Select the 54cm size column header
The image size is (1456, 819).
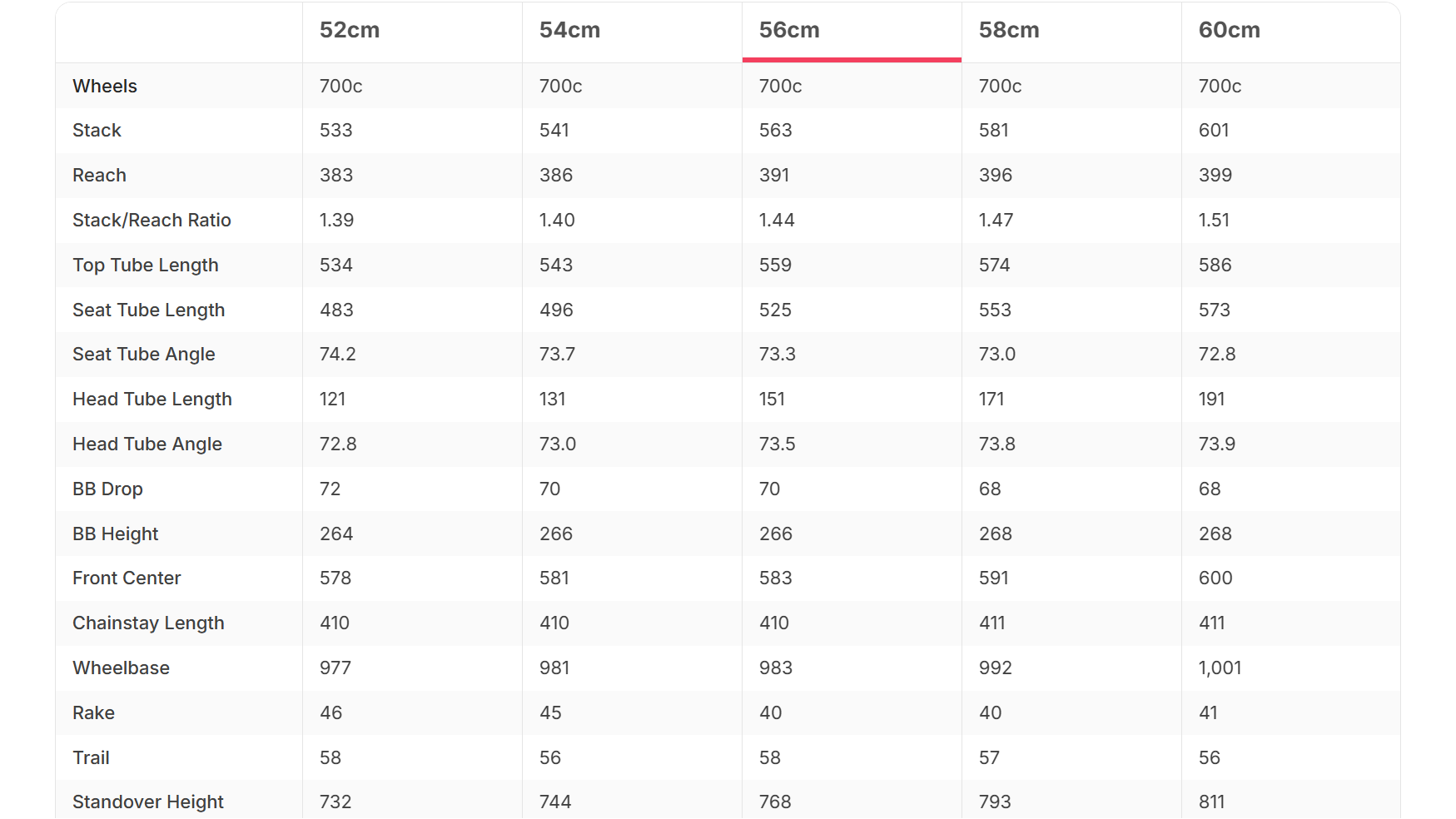(x=569, y=30)
